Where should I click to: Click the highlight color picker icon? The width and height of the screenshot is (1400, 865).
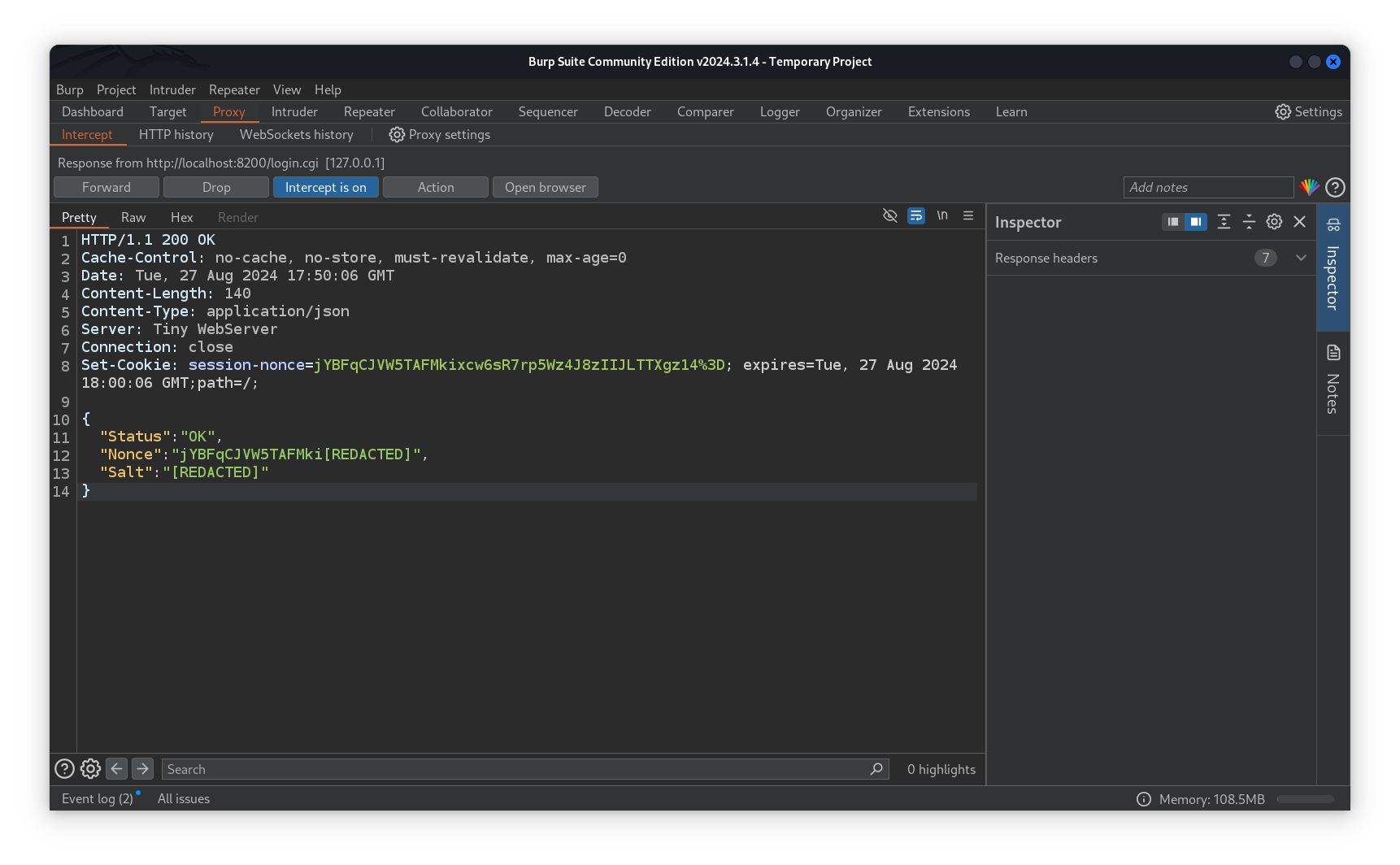1309,187
